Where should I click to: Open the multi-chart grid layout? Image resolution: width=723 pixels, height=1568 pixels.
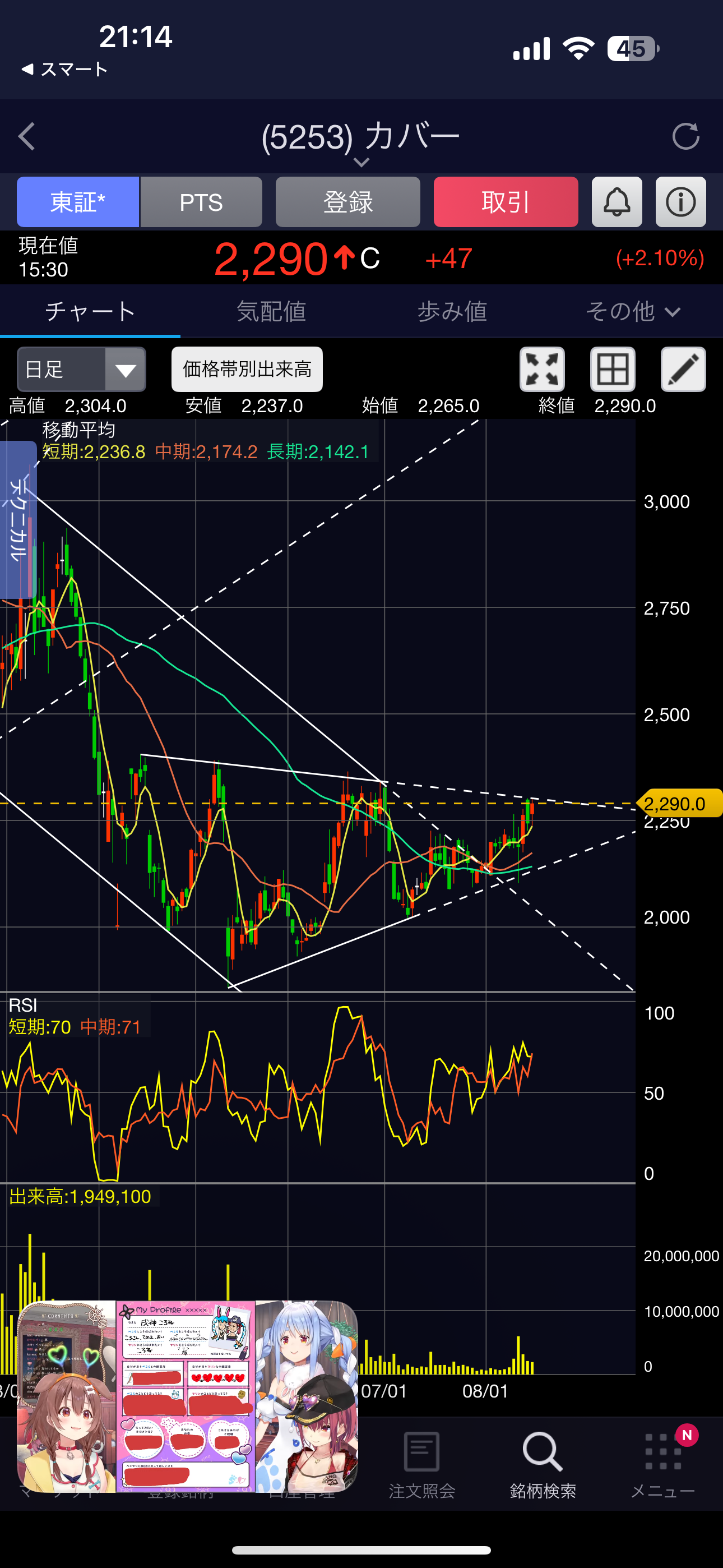[x=612, y=369]
